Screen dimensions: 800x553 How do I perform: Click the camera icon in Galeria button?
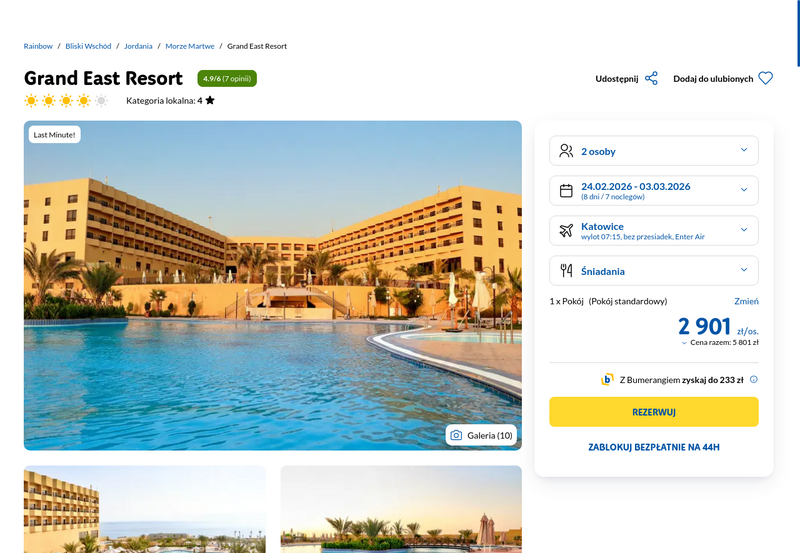tap(456, 435)
